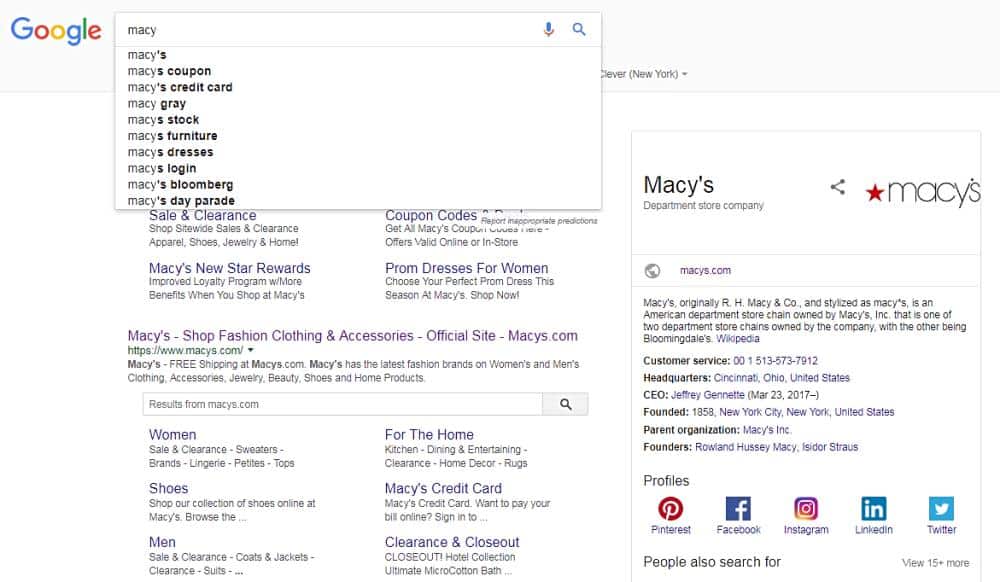Viewport: 1000px width, 582px height.
Task: Share the Macy's knowledge panel
Action: pyautogui.click(x=837, y=187)
